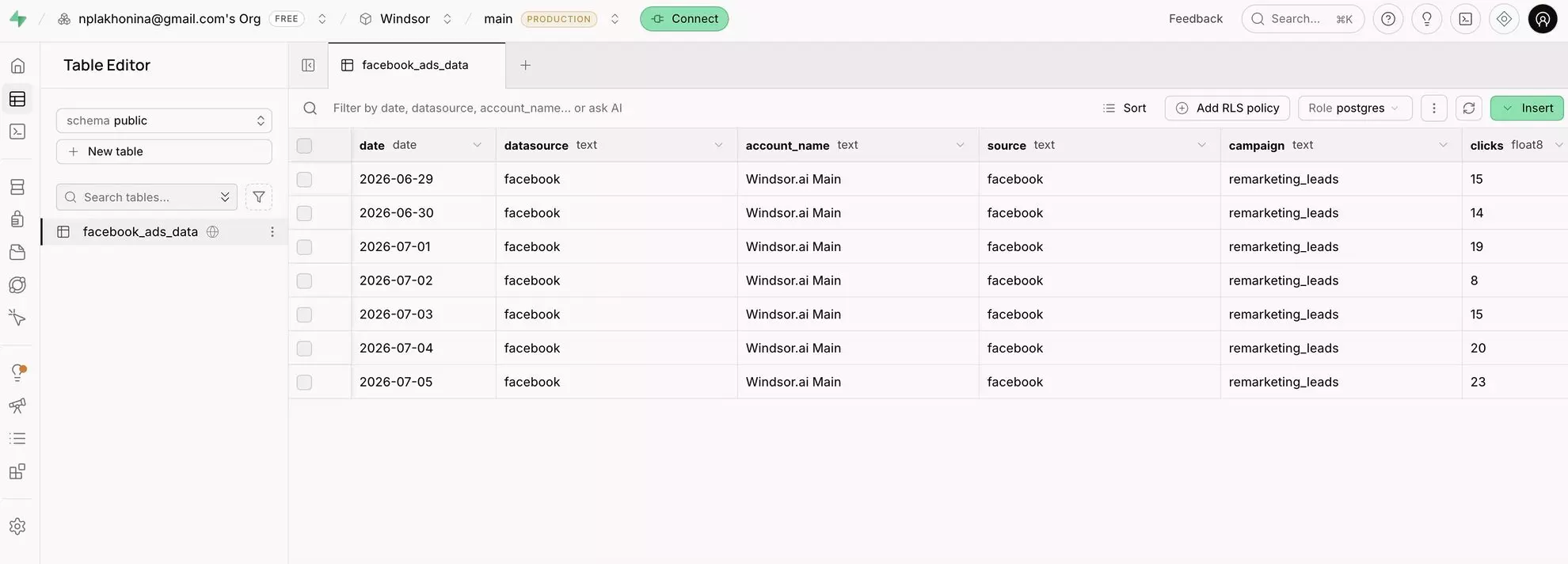Click the Feedback button
The height and width of the screenshot is (564, 1568).
pos(1195,19)
